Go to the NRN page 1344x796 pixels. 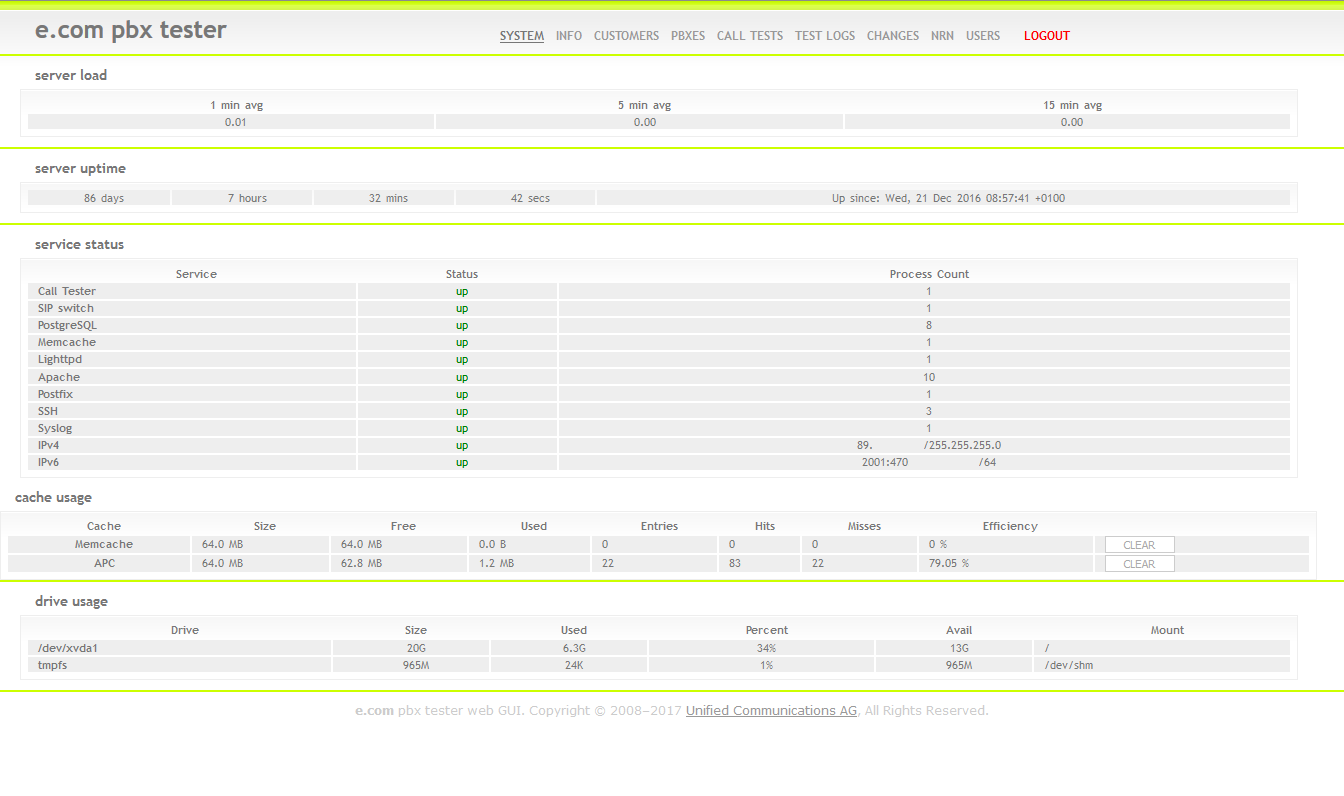[x=942, y=36]
